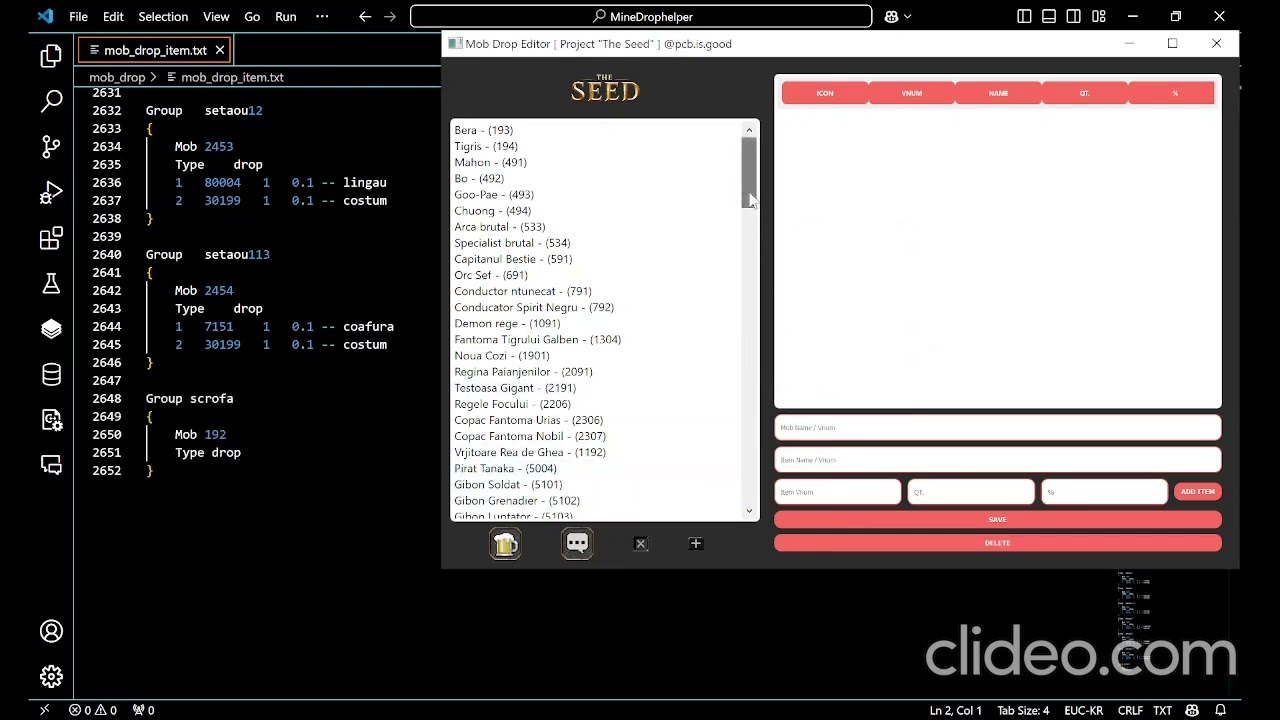
Task: Open the View menu
Action: 216,16
